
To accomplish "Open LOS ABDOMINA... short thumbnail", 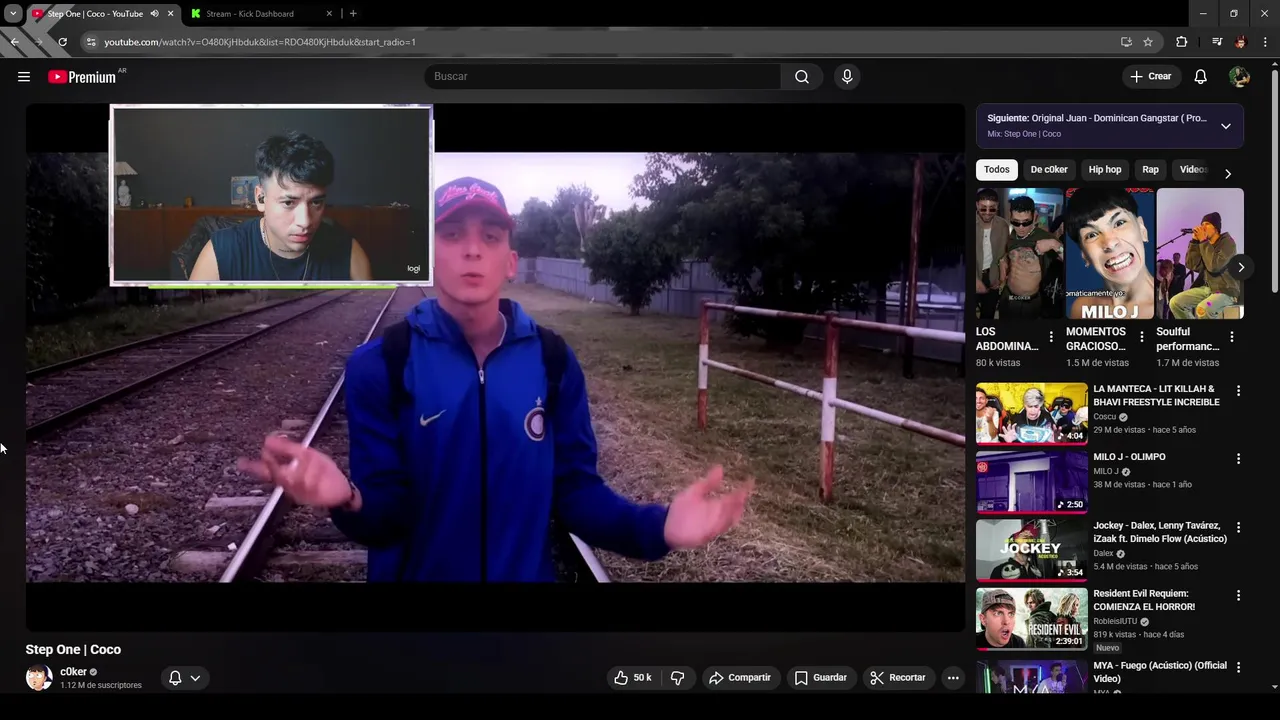I will click(x=1019, y=253).
